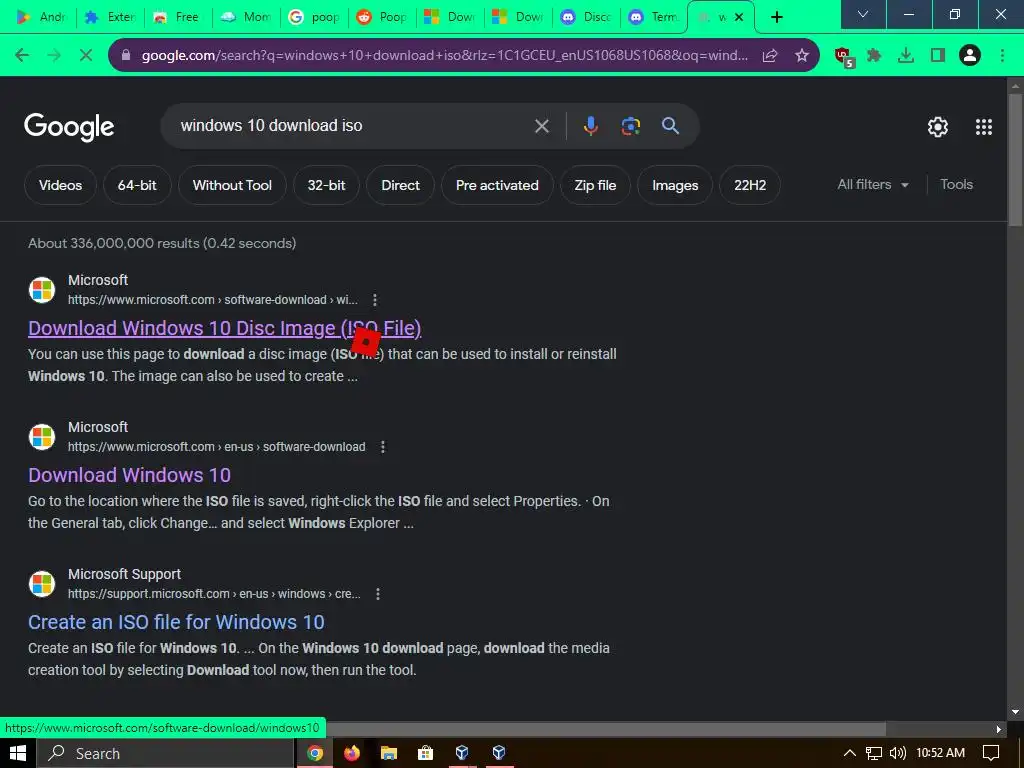
Task: Filter results by Videos
Action: (x=60, y=185)
